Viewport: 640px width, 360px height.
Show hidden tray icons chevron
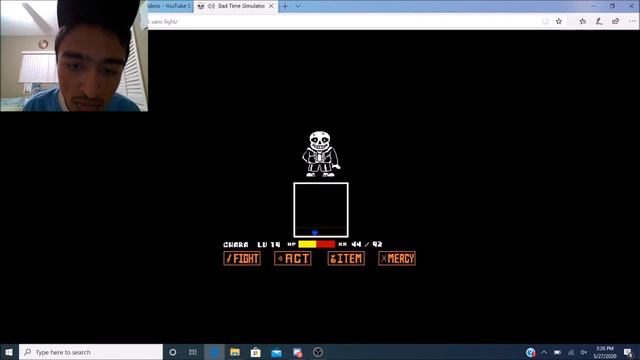pyautogui.click(x=544, y=352)
